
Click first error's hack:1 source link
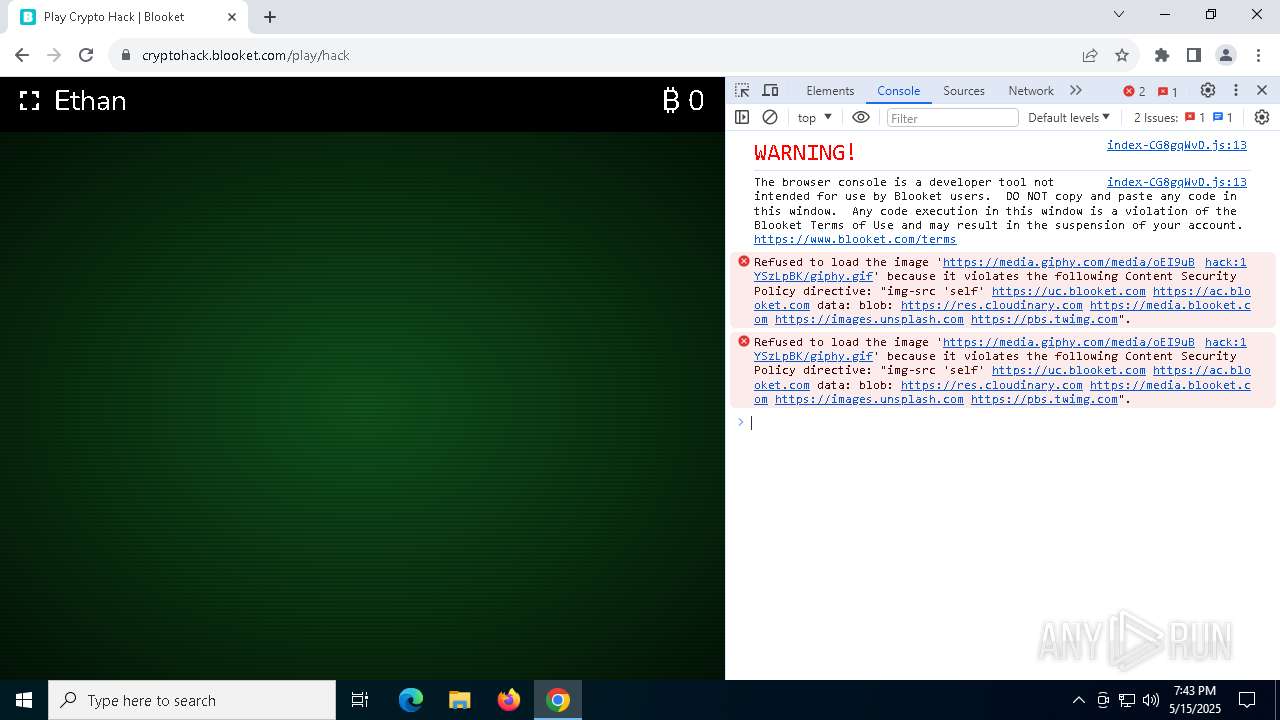coord(1225,262)
